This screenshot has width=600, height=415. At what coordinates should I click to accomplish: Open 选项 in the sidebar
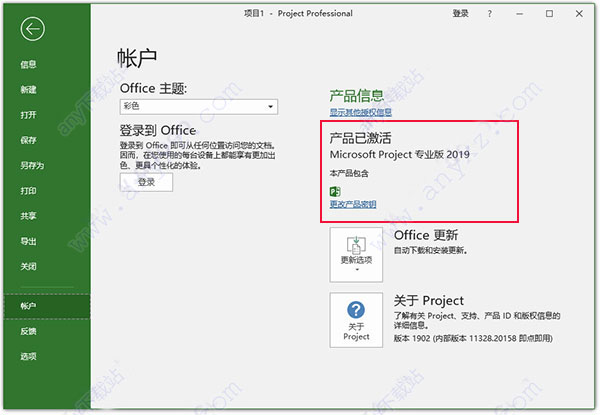coord(28,356)
